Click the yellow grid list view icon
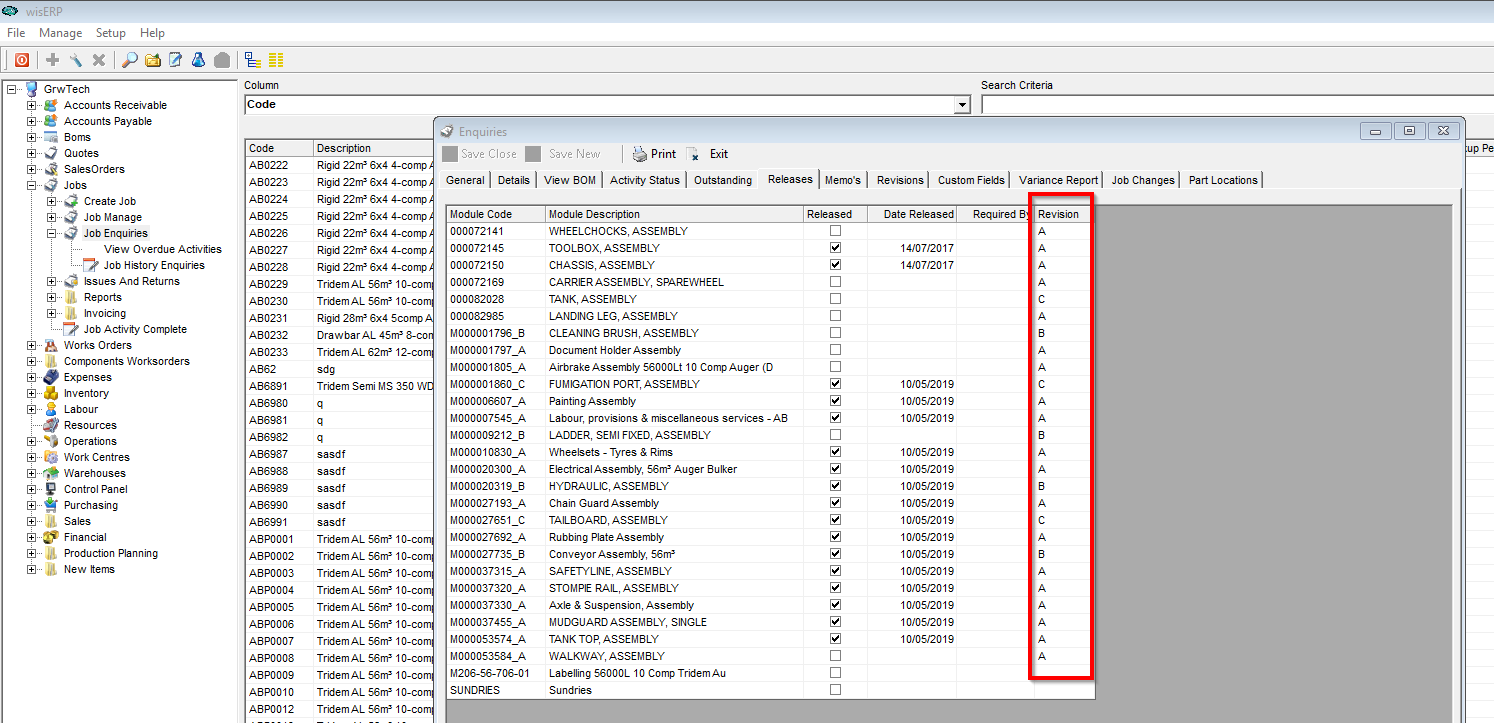This screenshot has height=723, width=1494. coord(276,60)
